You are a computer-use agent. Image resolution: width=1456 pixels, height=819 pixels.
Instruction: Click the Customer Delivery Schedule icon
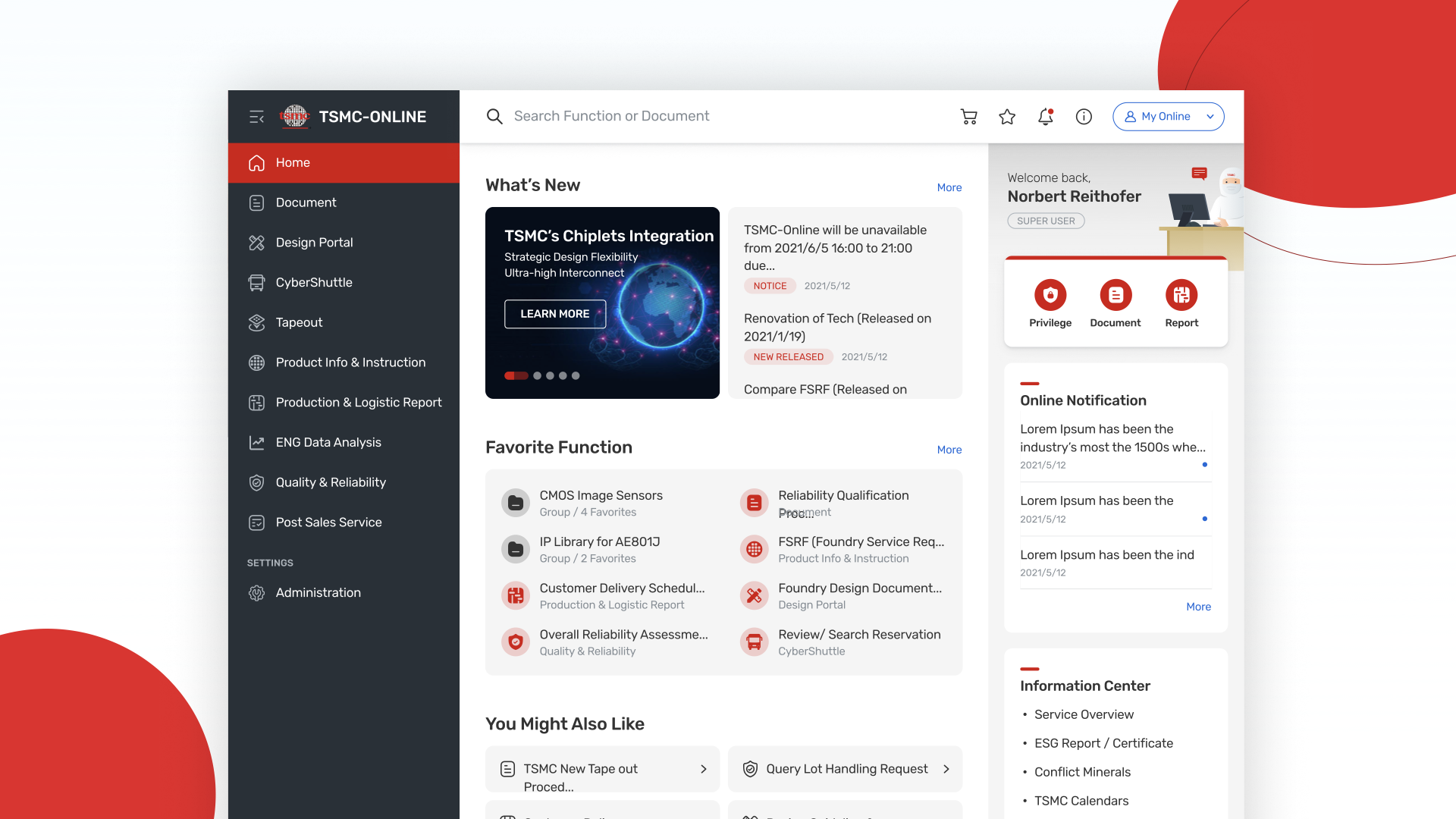[x=516, y=595]
